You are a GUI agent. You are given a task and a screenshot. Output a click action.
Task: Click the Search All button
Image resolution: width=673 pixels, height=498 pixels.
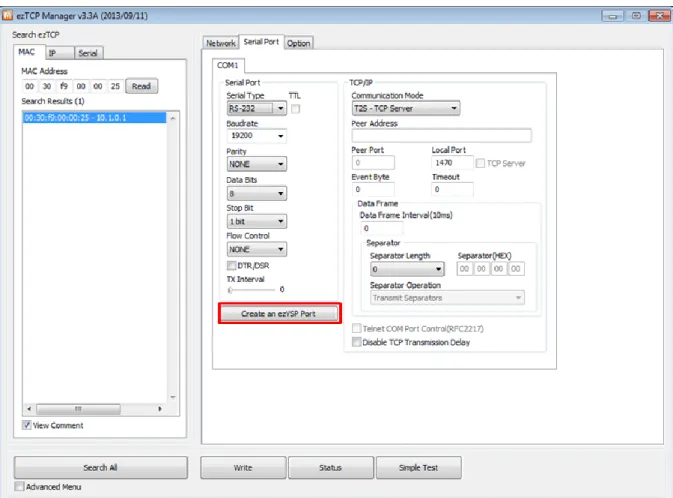(x=100, y=468)
